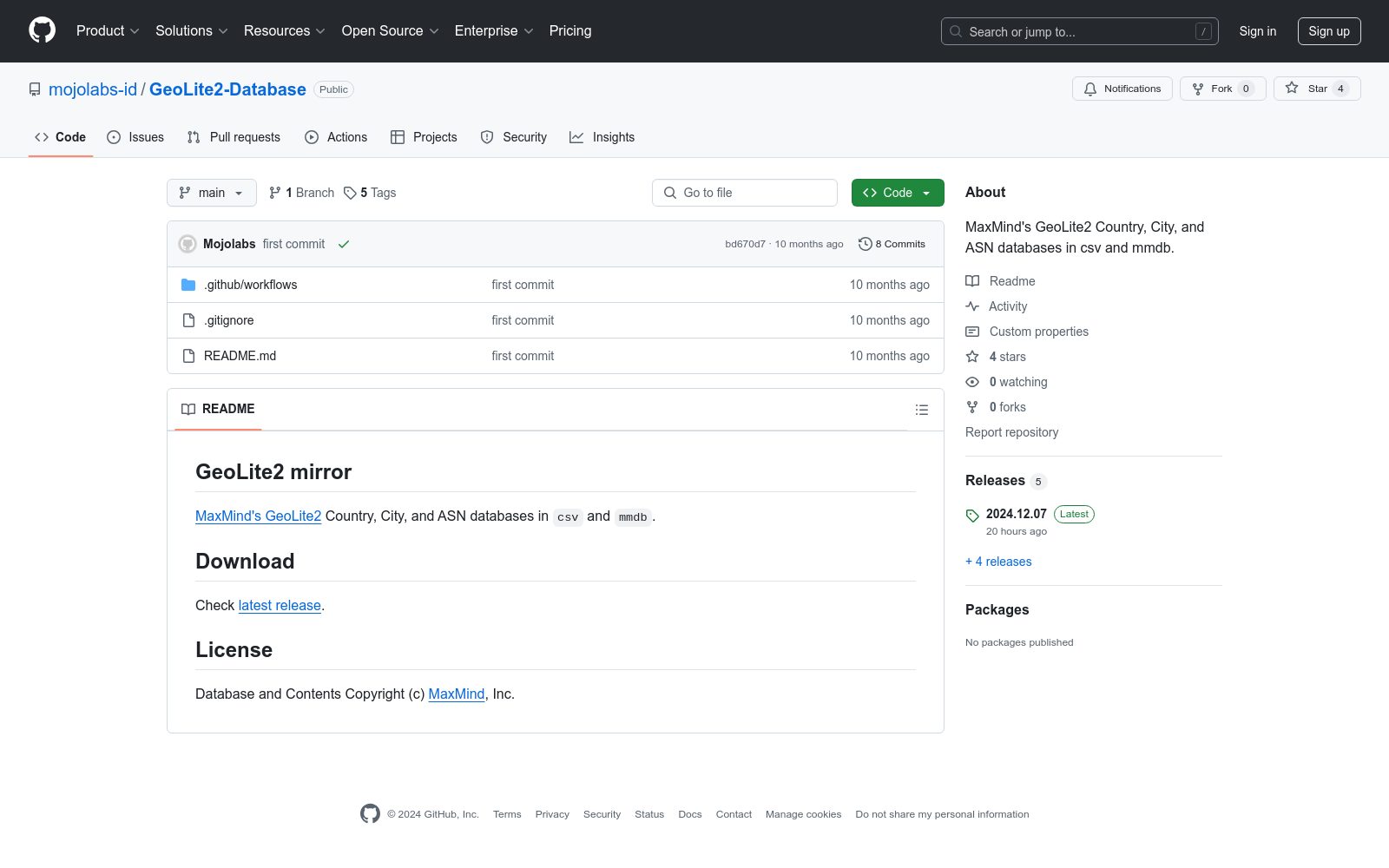The image size is (1389, 868).
Task: Click the GitHub logo in the header
Action: (x=42, y=30)
